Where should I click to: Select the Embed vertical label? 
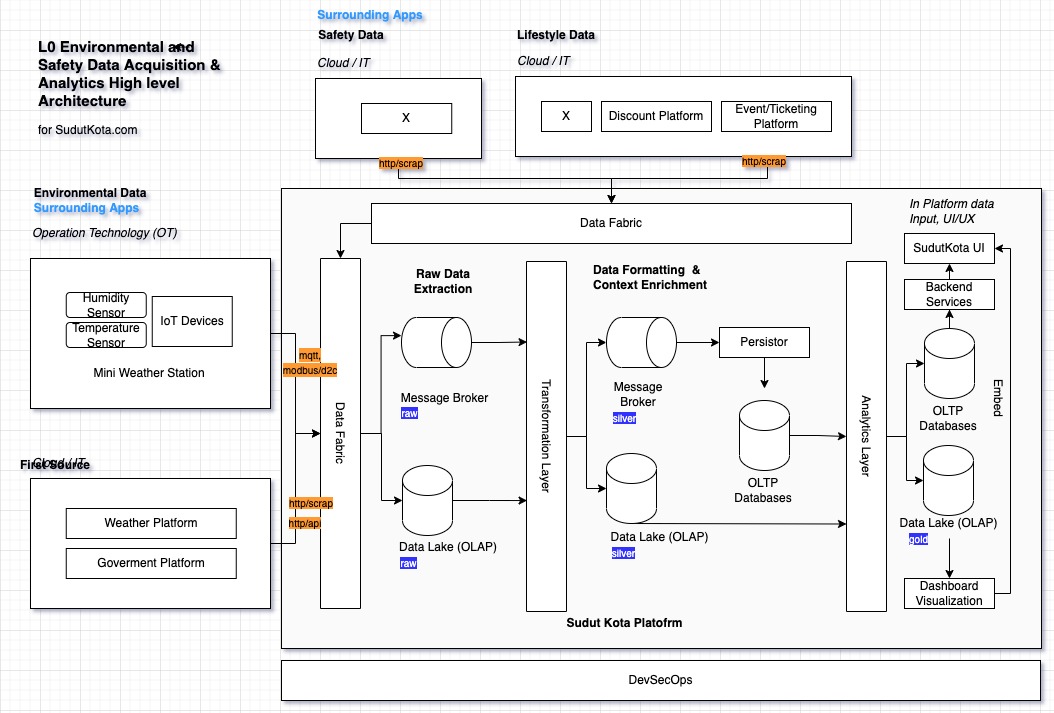(998, 398)
